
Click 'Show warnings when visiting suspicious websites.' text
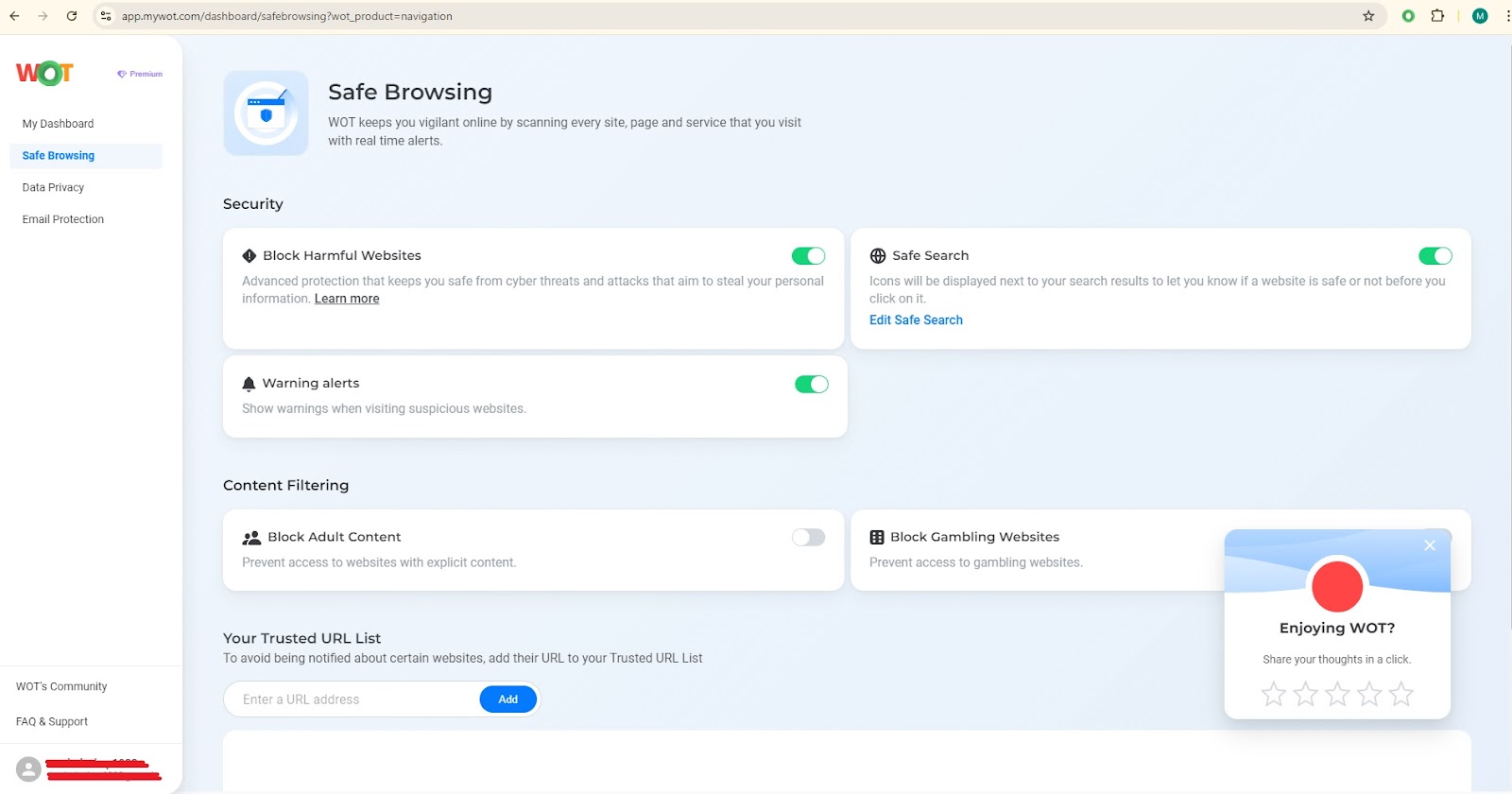[x=384, y=409]
